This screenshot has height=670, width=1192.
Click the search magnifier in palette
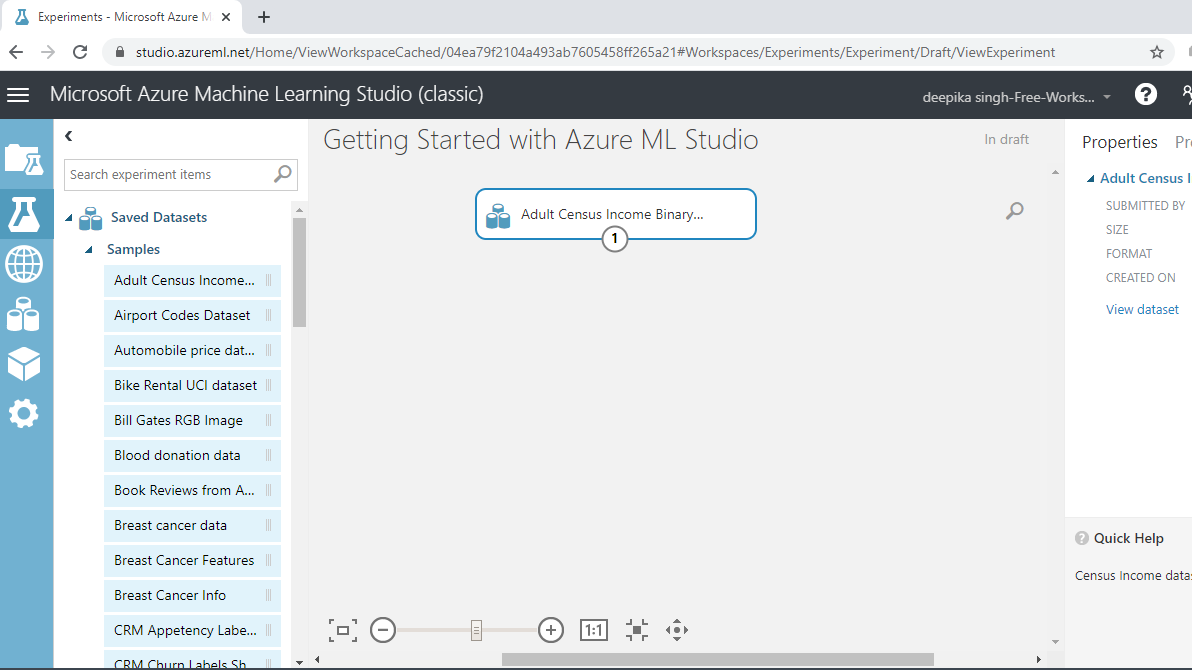pos(283,174)
